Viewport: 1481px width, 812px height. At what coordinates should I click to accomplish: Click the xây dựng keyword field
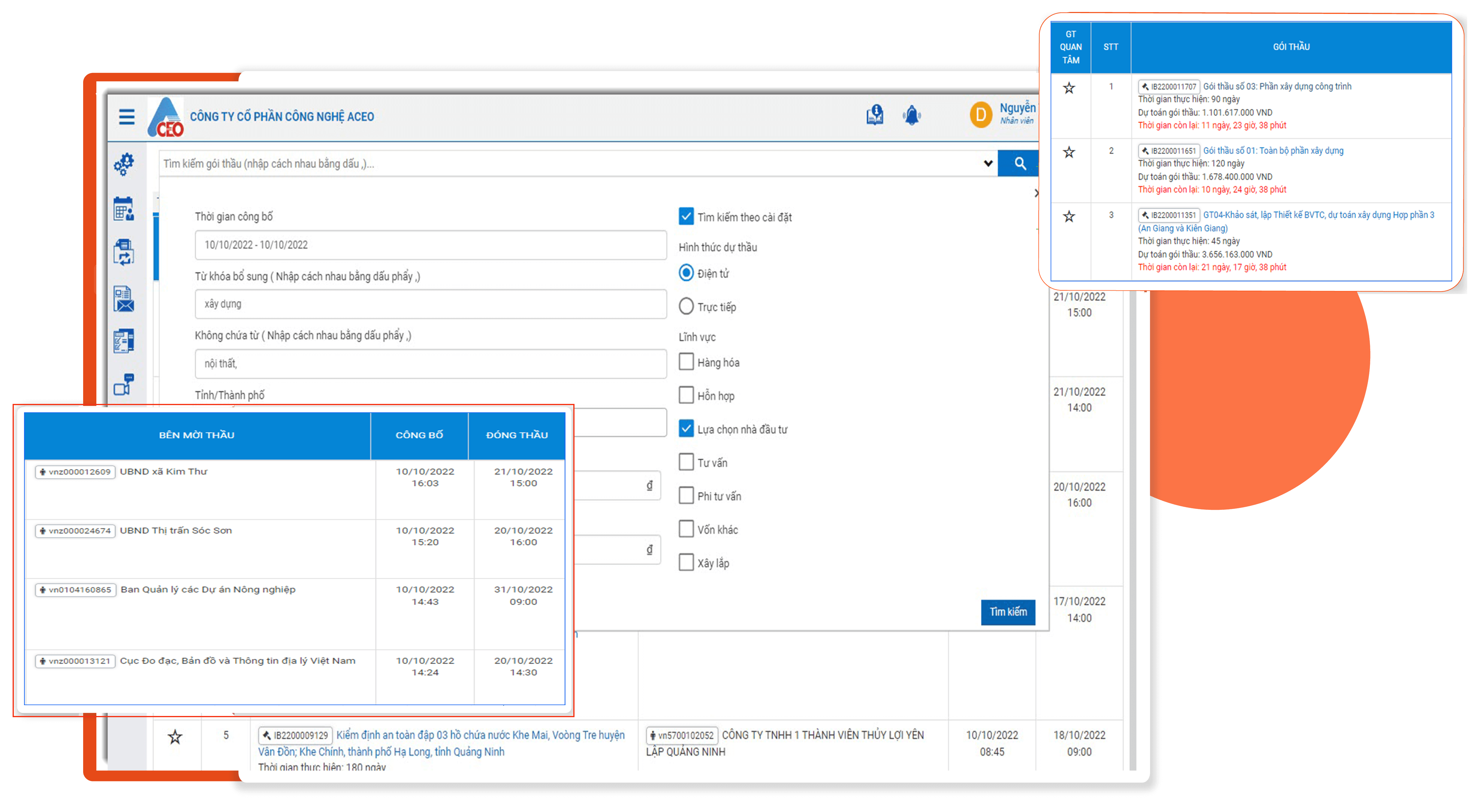(431, 305)
